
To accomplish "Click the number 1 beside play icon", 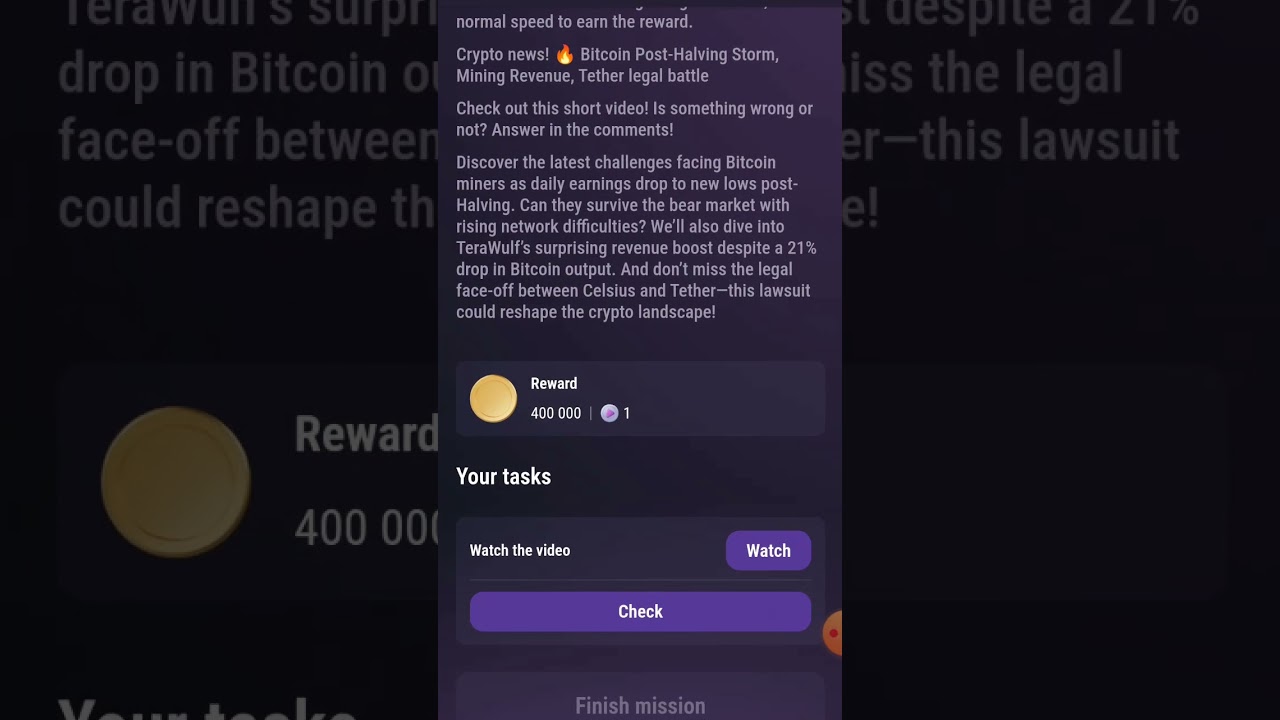I will [x=627, y=413].
